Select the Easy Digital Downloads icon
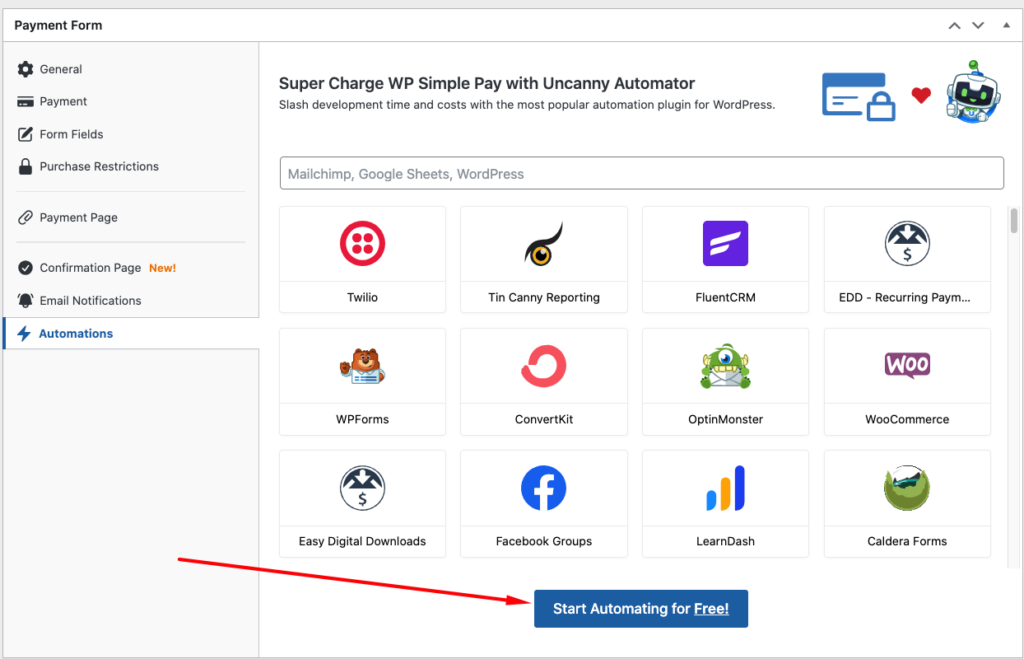 [362, 488]
